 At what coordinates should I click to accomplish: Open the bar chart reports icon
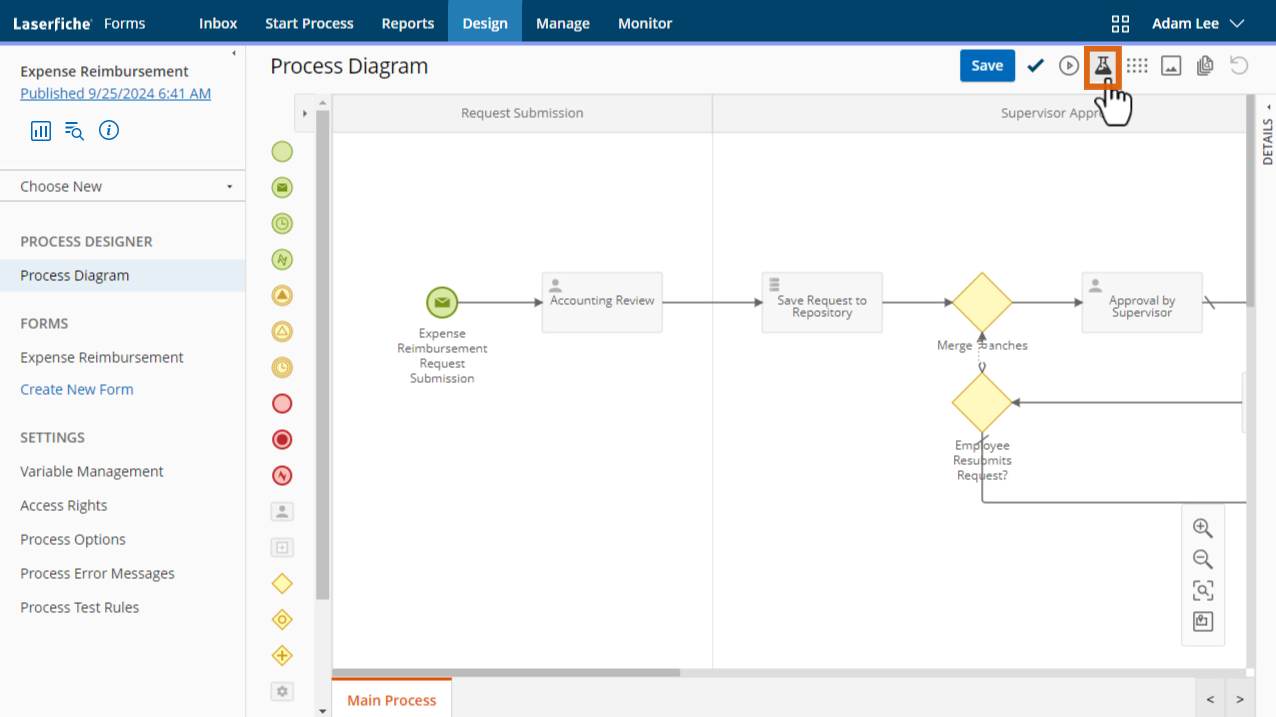41,130
